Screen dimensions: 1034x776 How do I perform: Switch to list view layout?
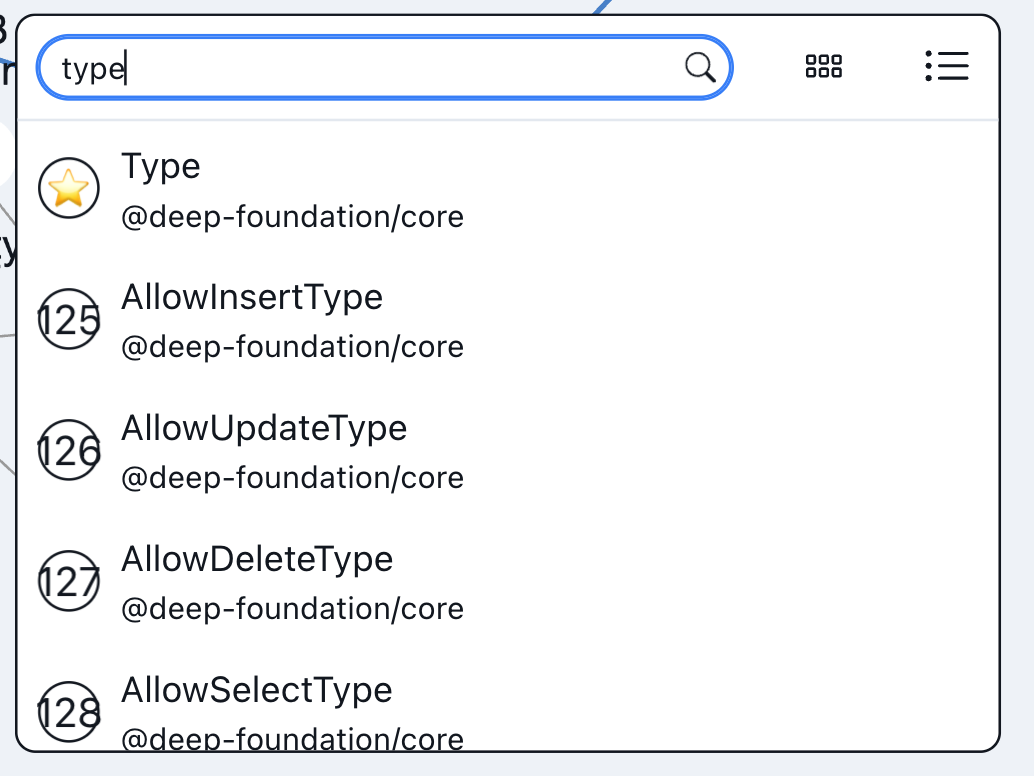[947, 66]
